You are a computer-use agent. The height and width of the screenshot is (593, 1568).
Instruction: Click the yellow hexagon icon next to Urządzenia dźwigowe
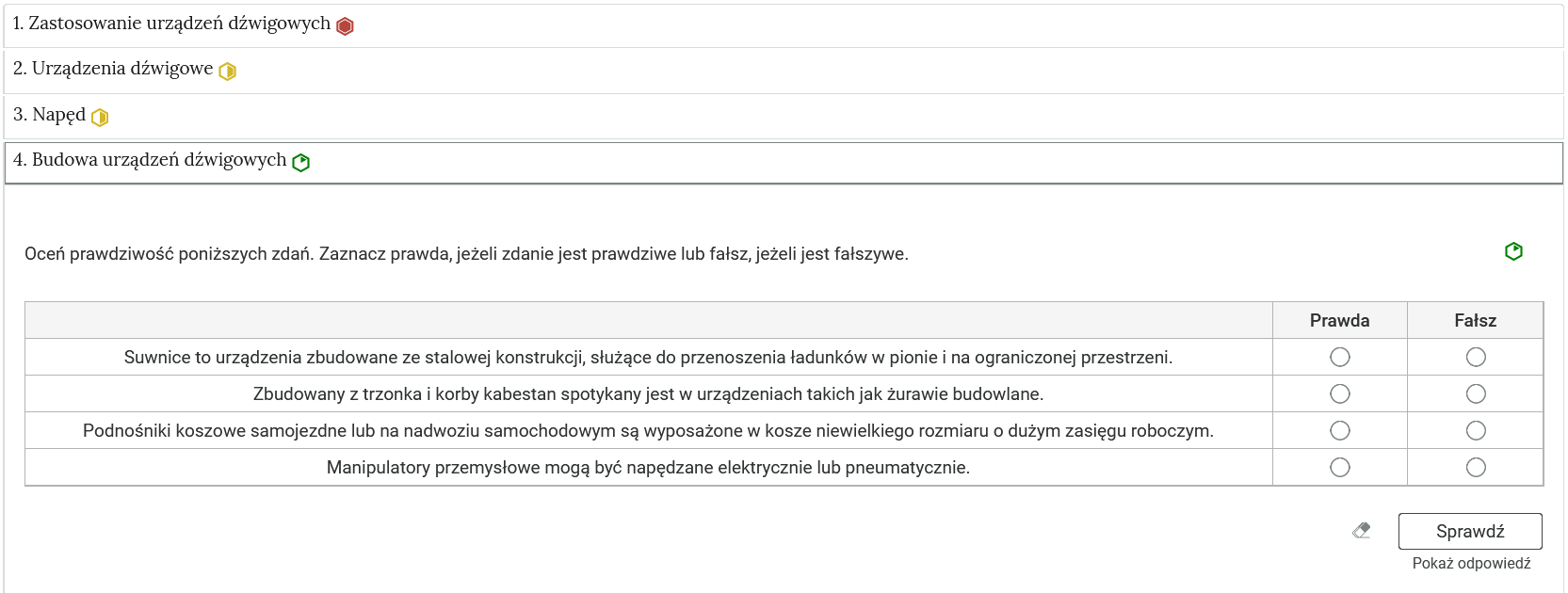click(227, 71)
